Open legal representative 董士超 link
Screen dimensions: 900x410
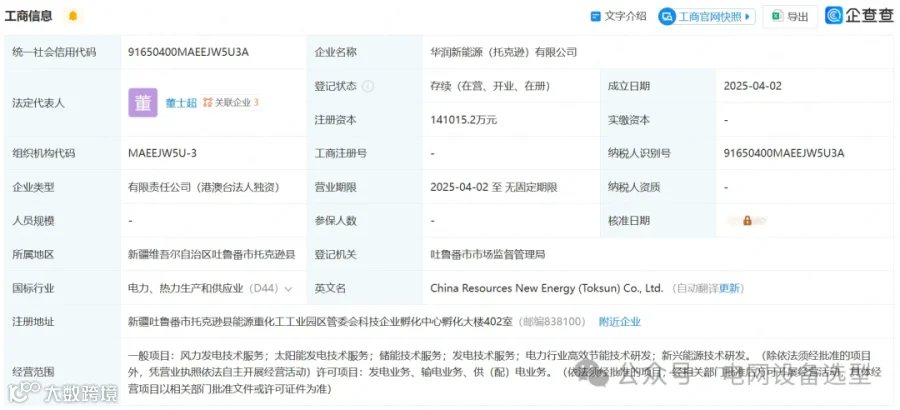pos(181,103)
